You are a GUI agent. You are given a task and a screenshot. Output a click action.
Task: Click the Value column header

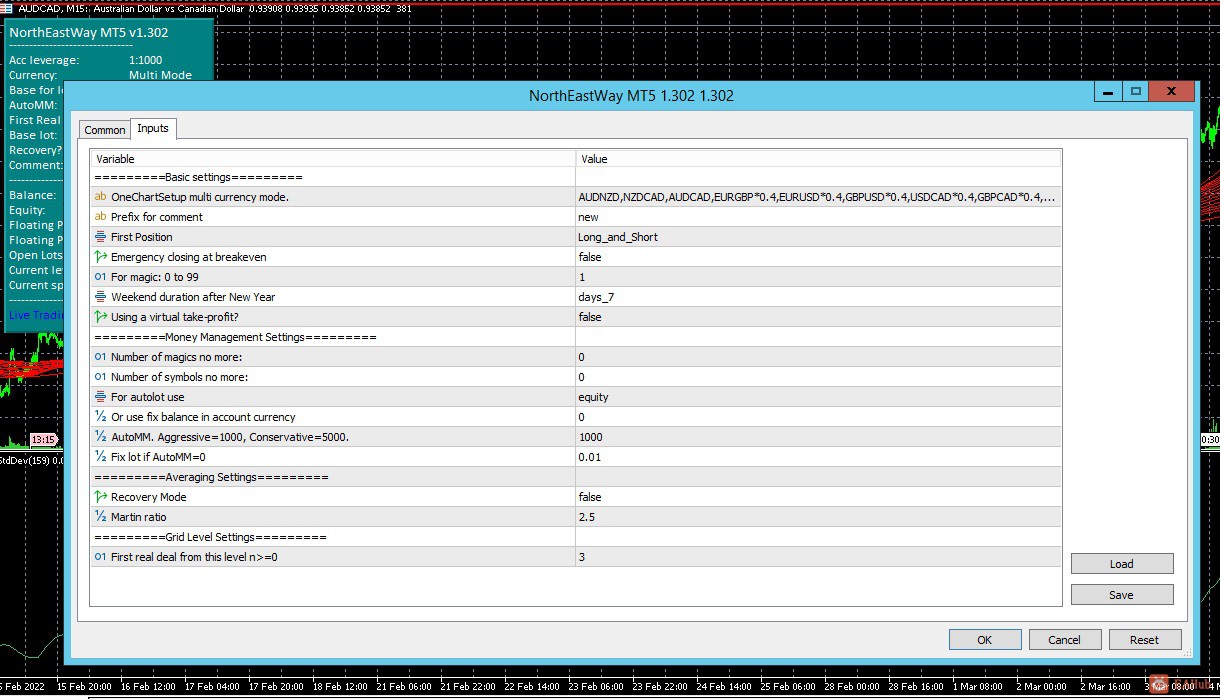[818, 159]
